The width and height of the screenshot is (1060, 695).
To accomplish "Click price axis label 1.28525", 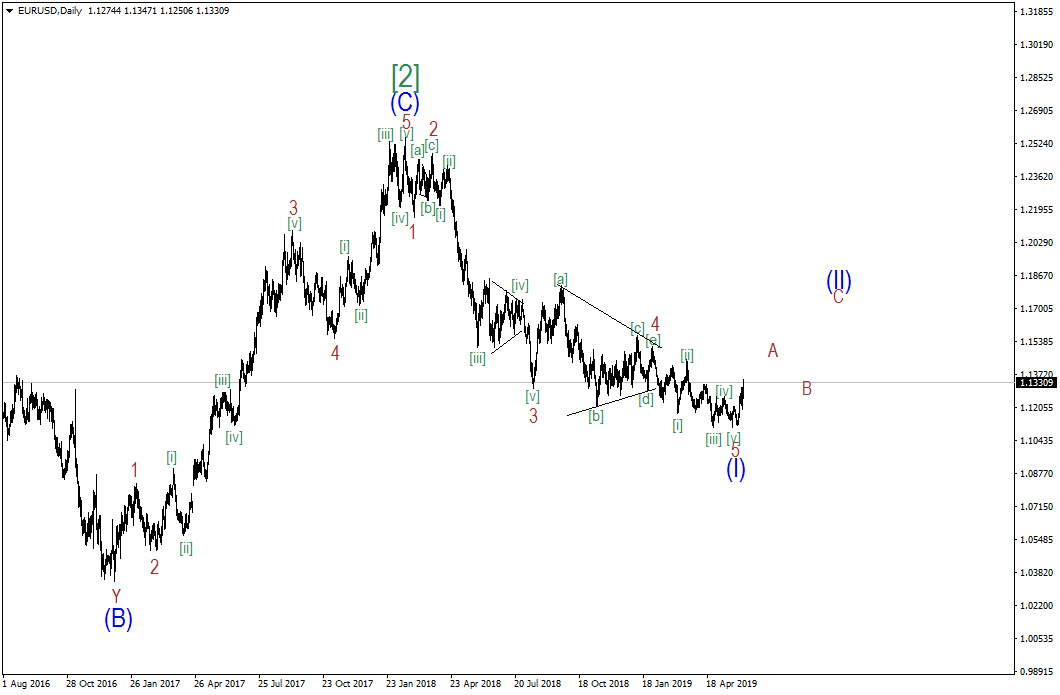I will (x=1036, y=78).
